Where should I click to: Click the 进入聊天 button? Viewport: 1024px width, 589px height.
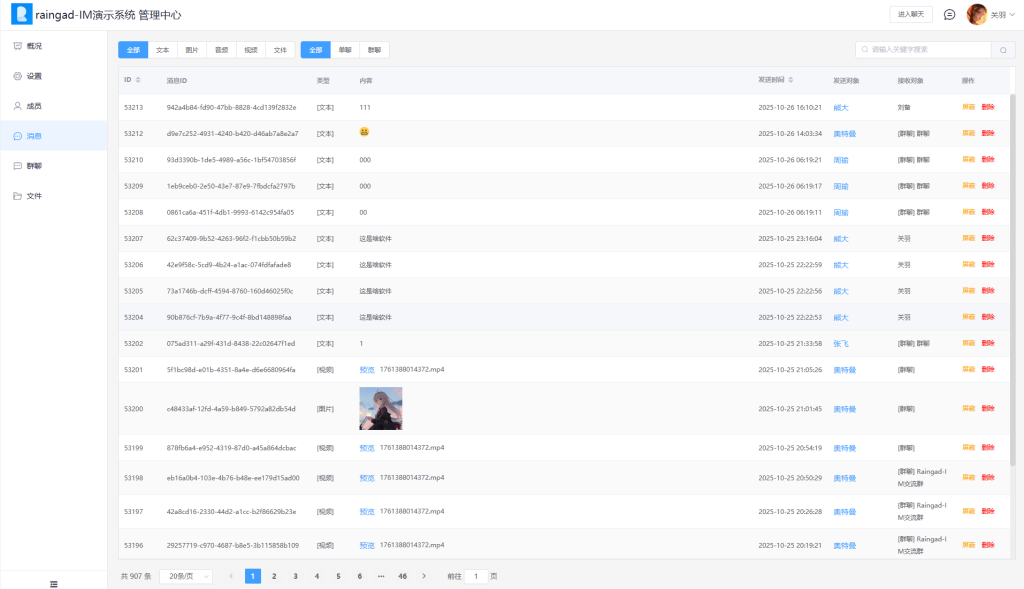(911, 15)
